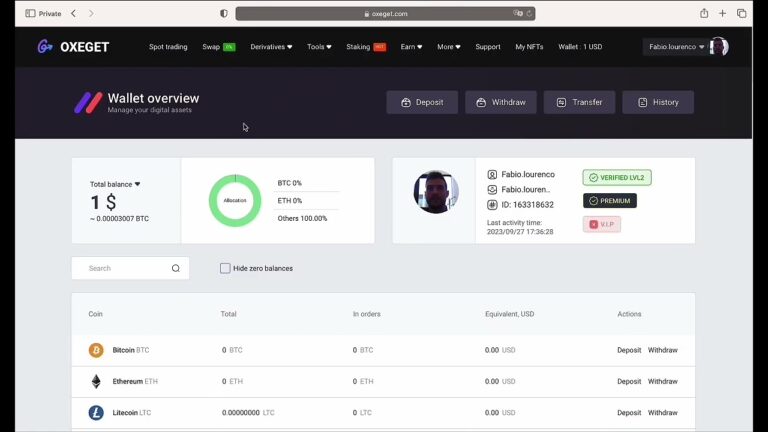Viewport: 768px width, 432px height.
Task: Click the Others 100.00% allocation label
Action: point(302,218)
